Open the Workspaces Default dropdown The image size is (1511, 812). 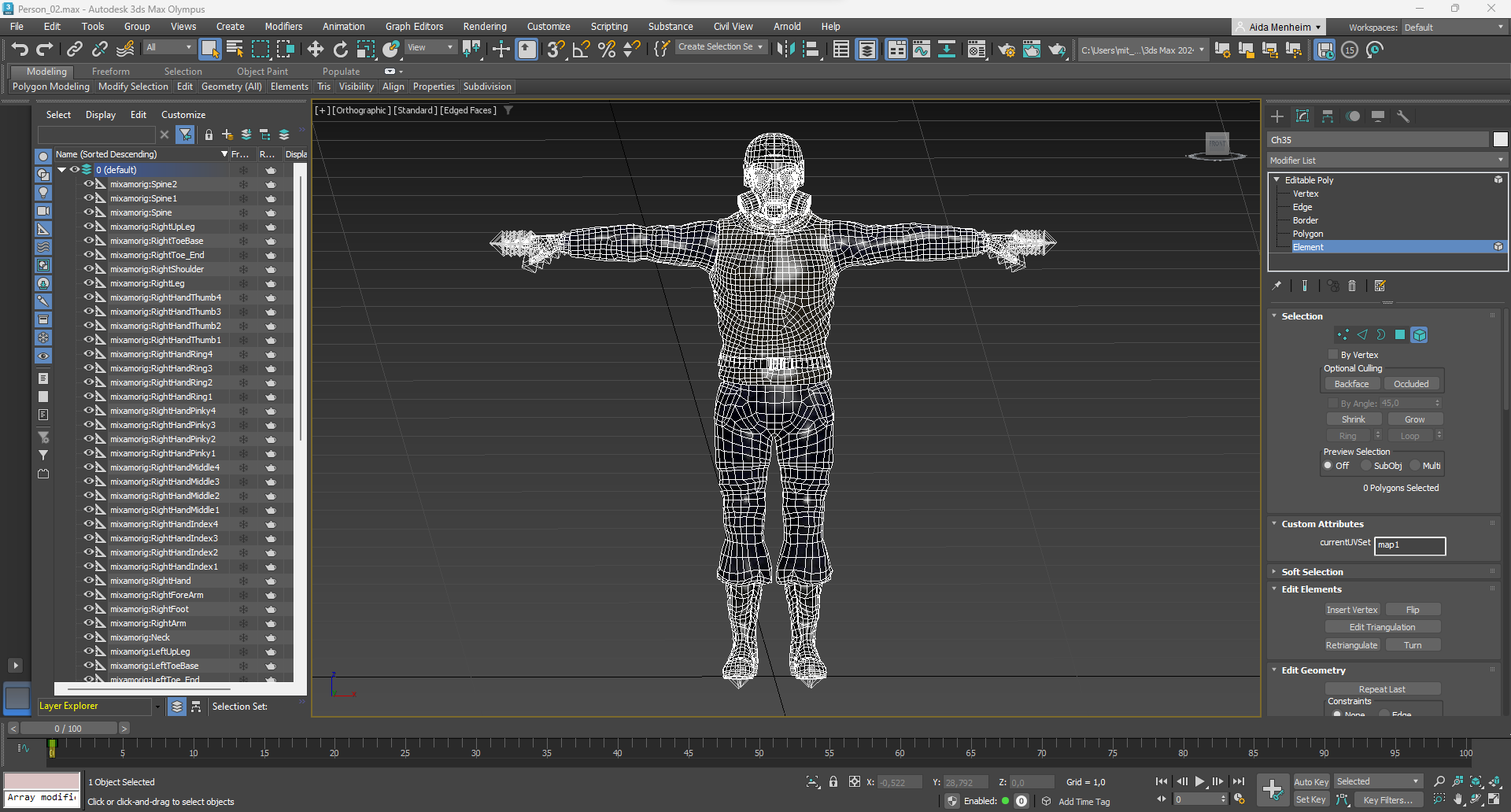[x=1454, y=28]
